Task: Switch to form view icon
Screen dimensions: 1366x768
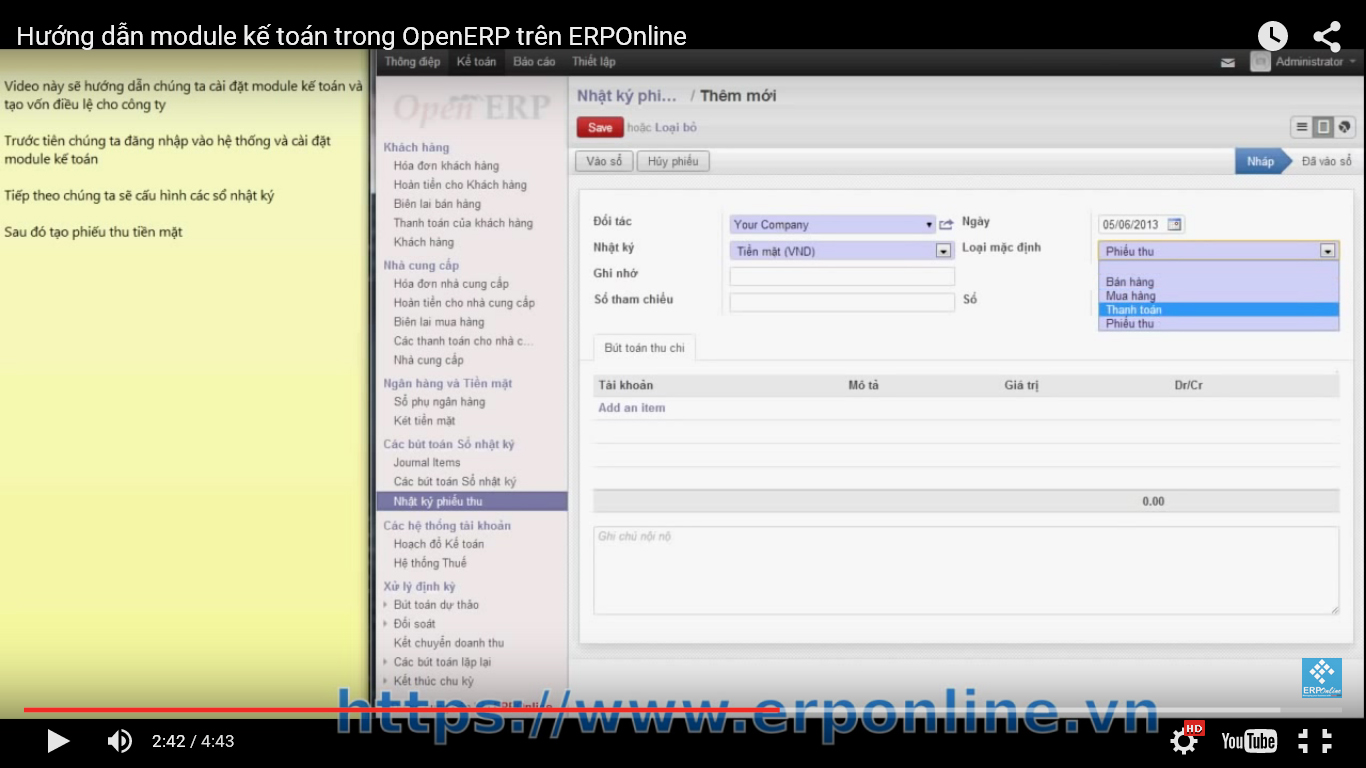Action: click(1323, 127)
